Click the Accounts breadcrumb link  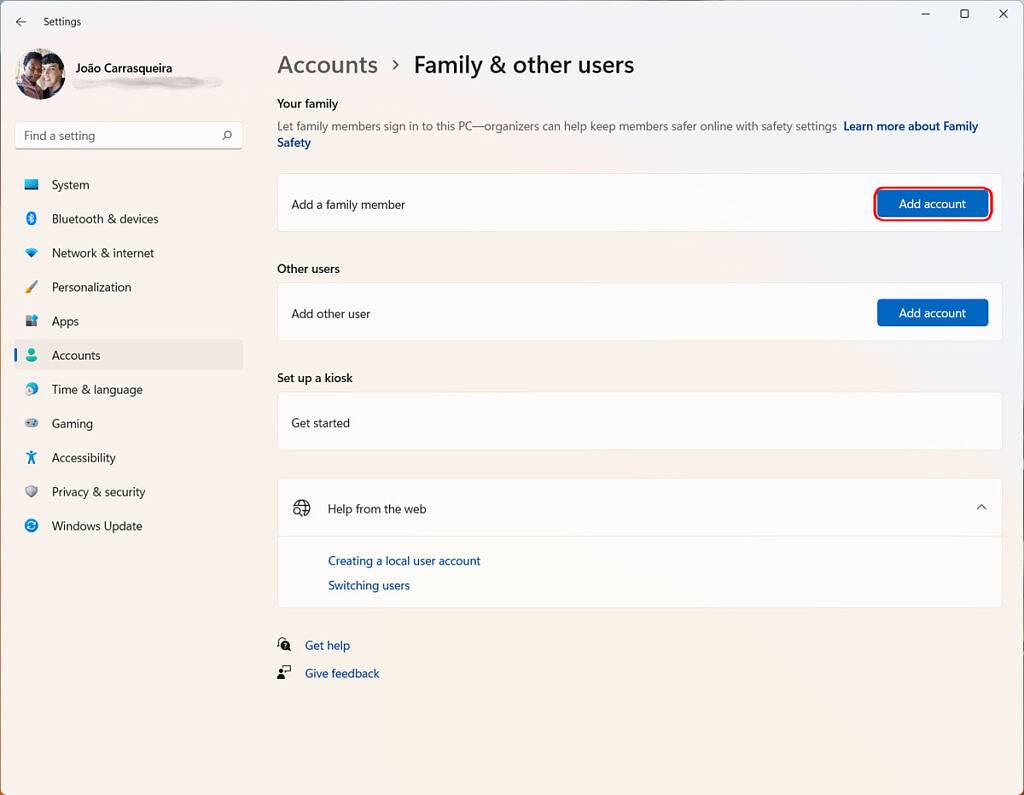point(327,64)
